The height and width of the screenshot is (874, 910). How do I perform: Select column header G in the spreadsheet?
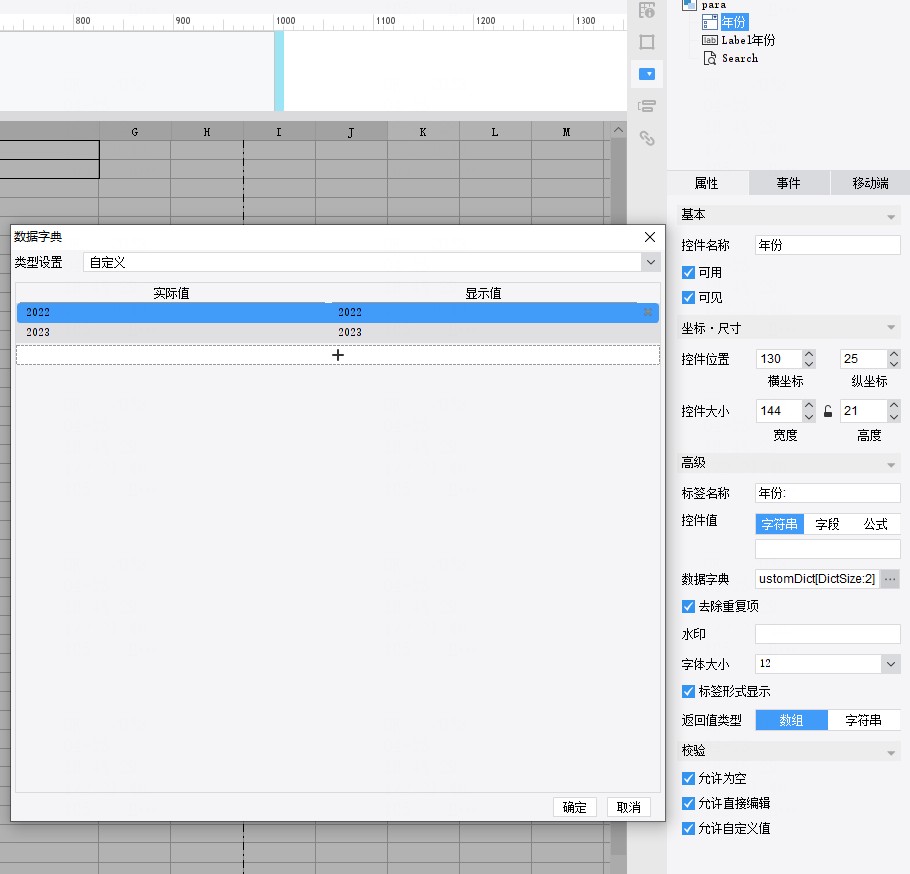135,132
